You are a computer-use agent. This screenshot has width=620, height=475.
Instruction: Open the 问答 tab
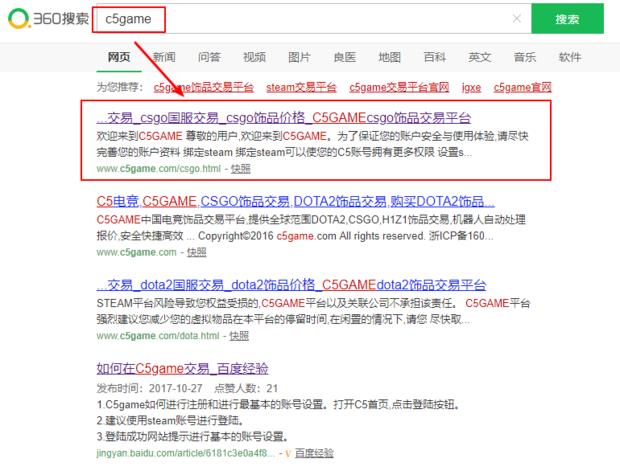pos(209,57)
